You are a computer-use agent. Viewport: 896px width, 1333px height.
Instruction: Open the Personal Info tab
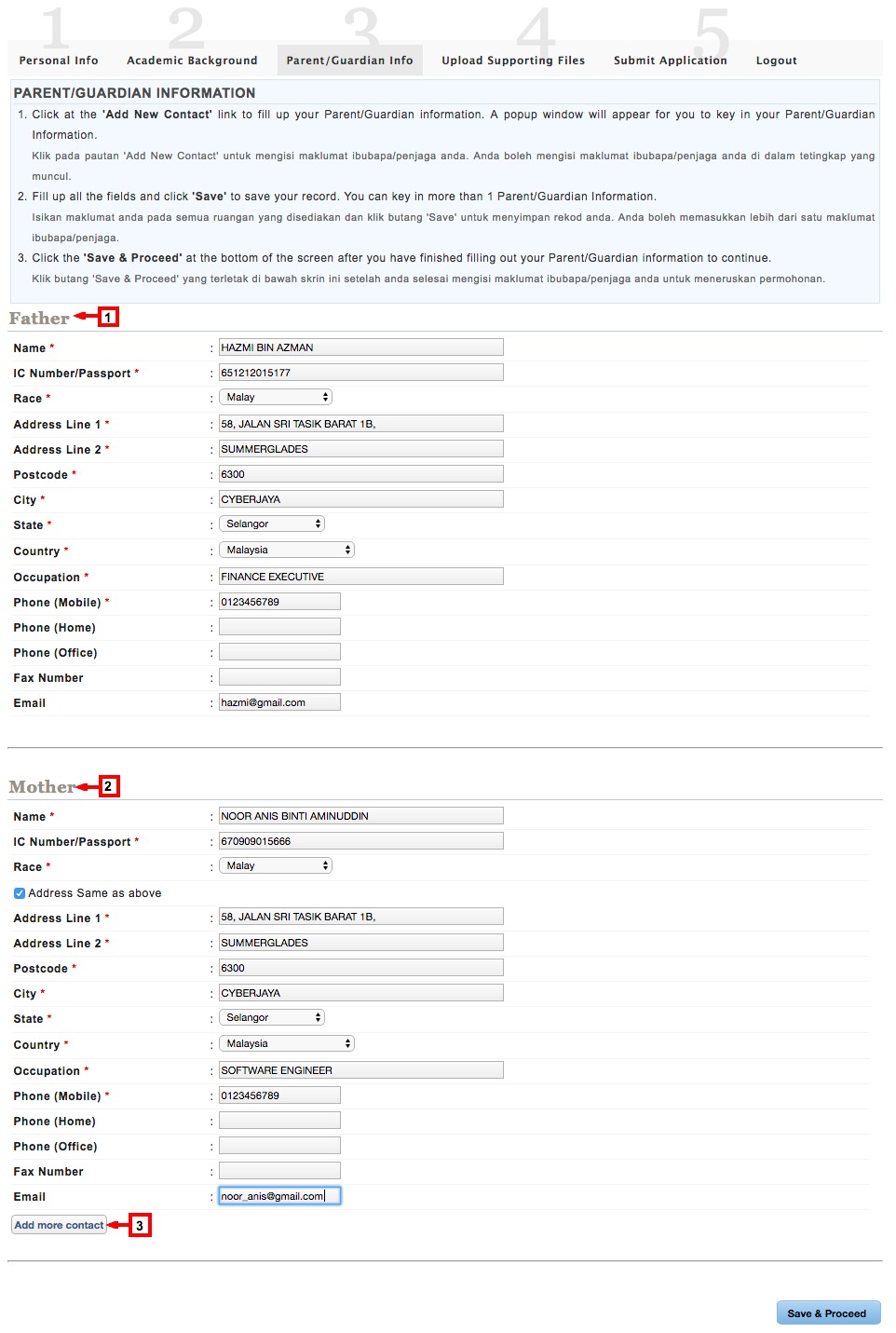click(x=59, y=61)
